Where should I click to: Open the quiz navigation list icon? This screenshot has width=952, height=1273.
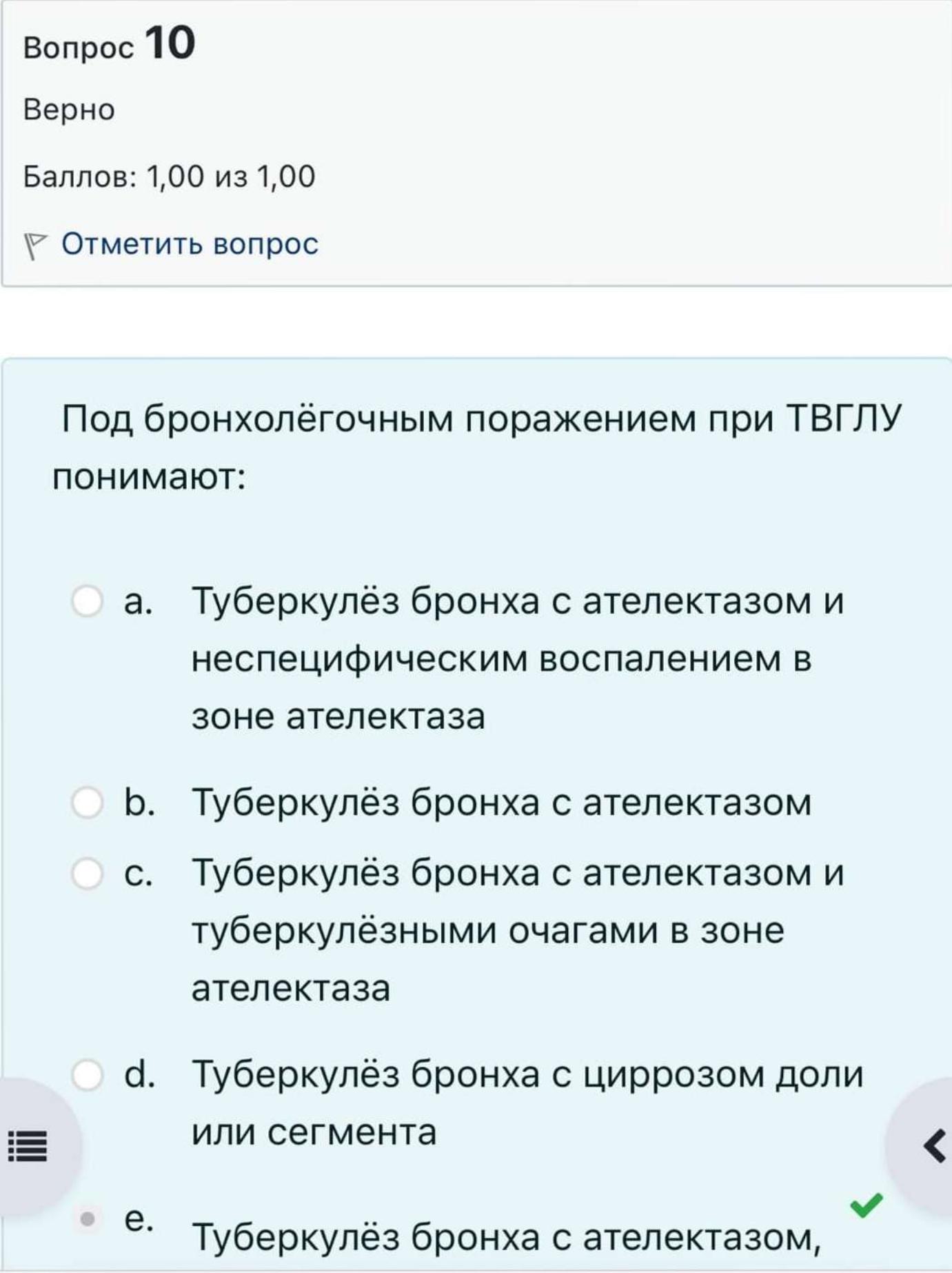click(28, 1147)
